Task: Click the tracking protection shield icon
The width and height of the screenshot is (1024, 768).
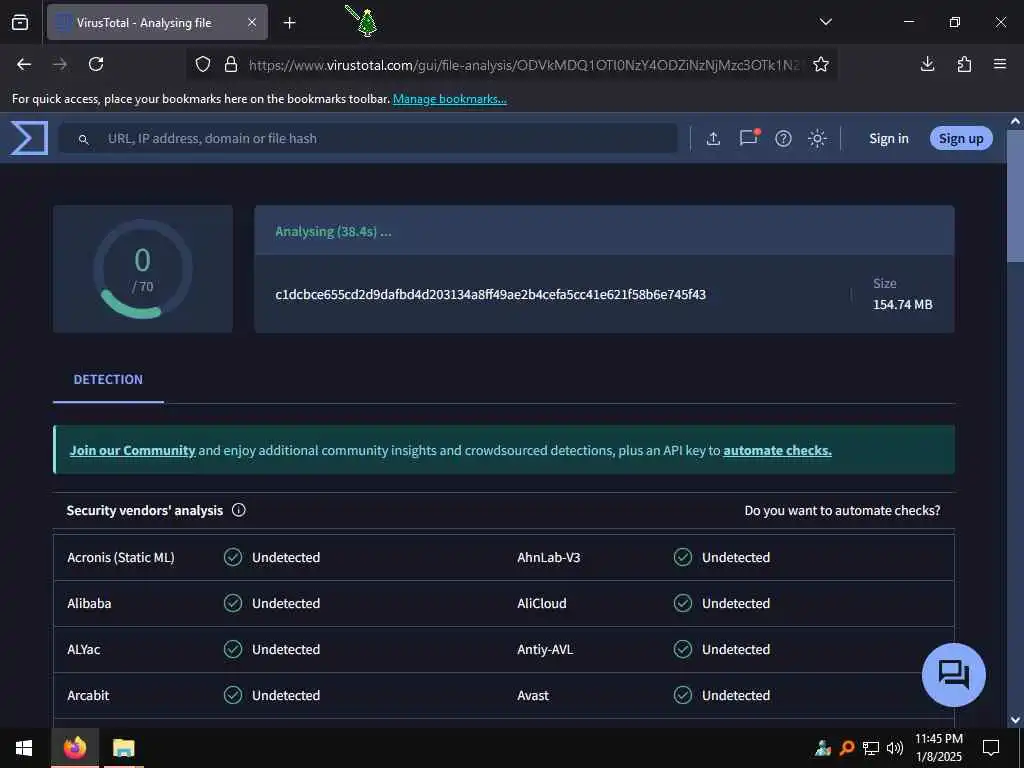Action: [203, 64]
